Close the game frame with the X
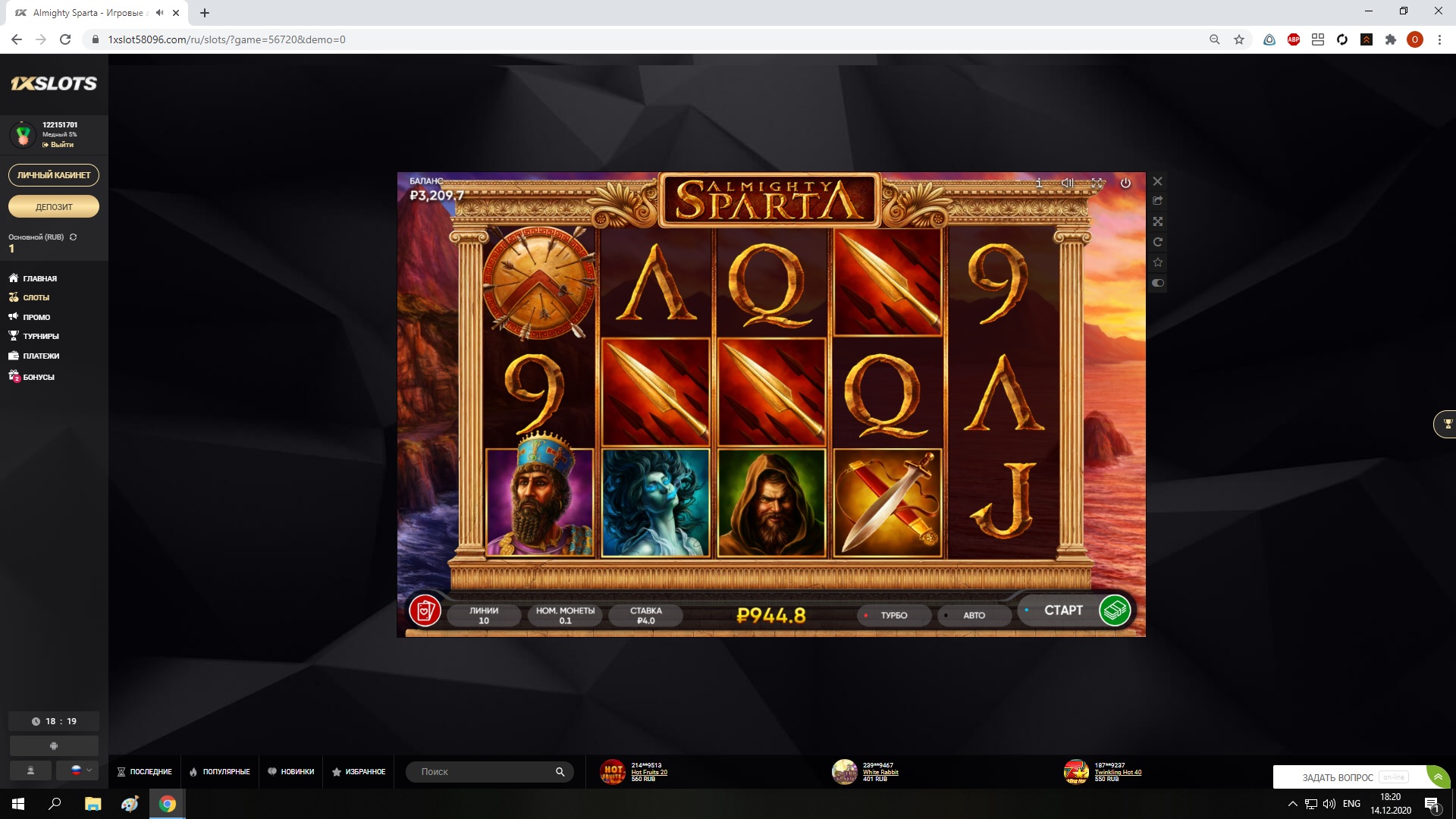 click(x=1157, y=181)
